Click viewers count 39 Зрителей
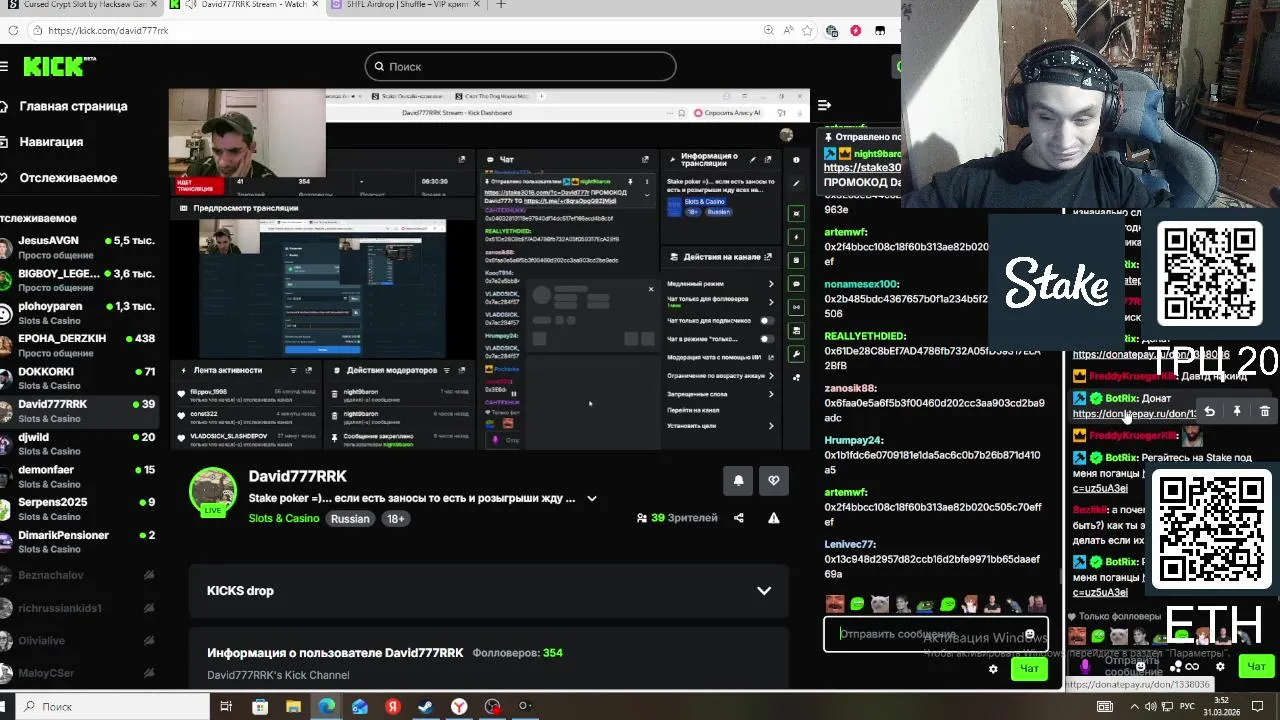The image size is (1280, 720). 677,518
